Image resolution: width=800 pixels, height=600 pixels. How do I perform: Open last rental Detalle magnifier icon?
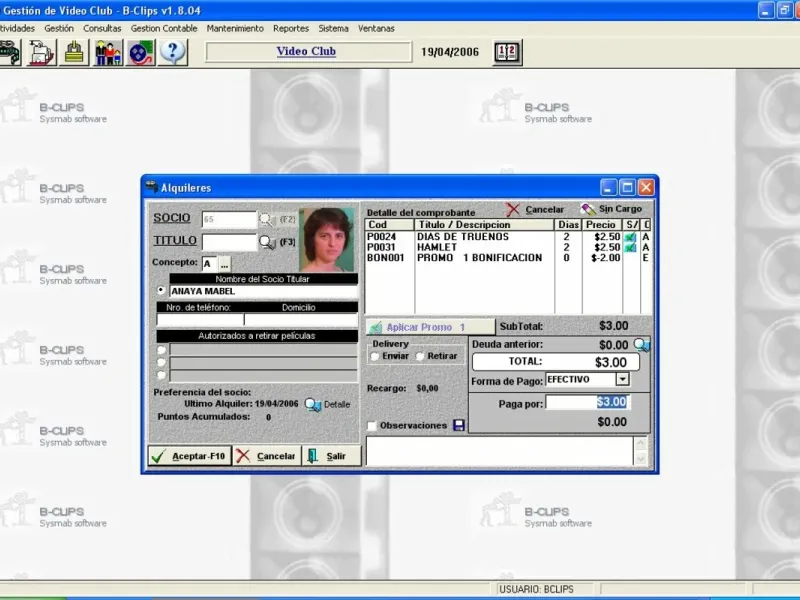[313, 405]
